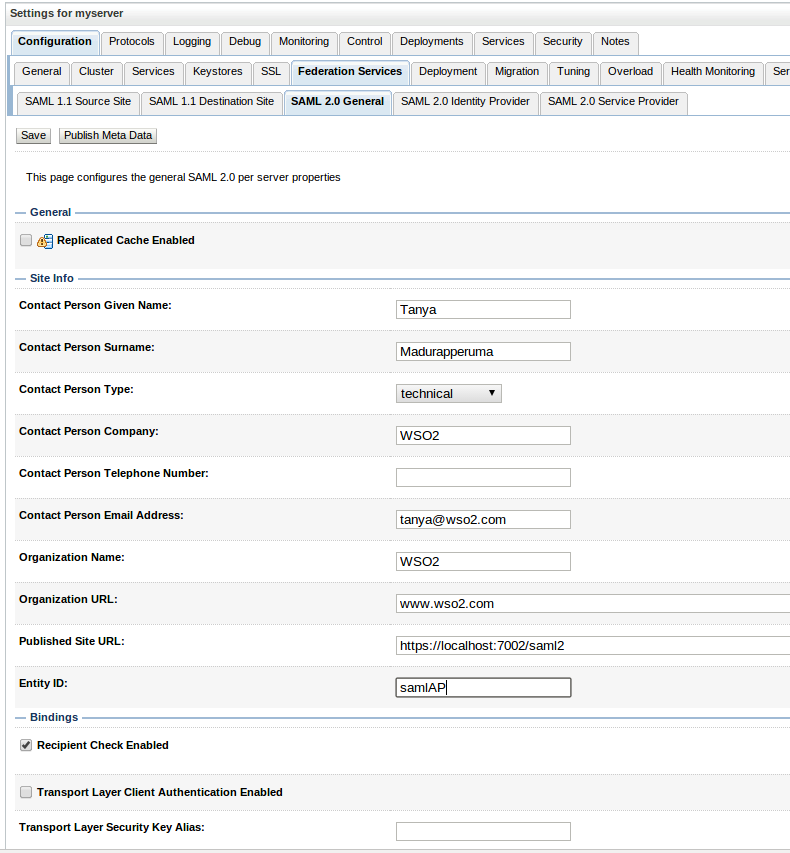Open Keystores subtab
This screenshot has width=790, height=853.
(217, 72)
